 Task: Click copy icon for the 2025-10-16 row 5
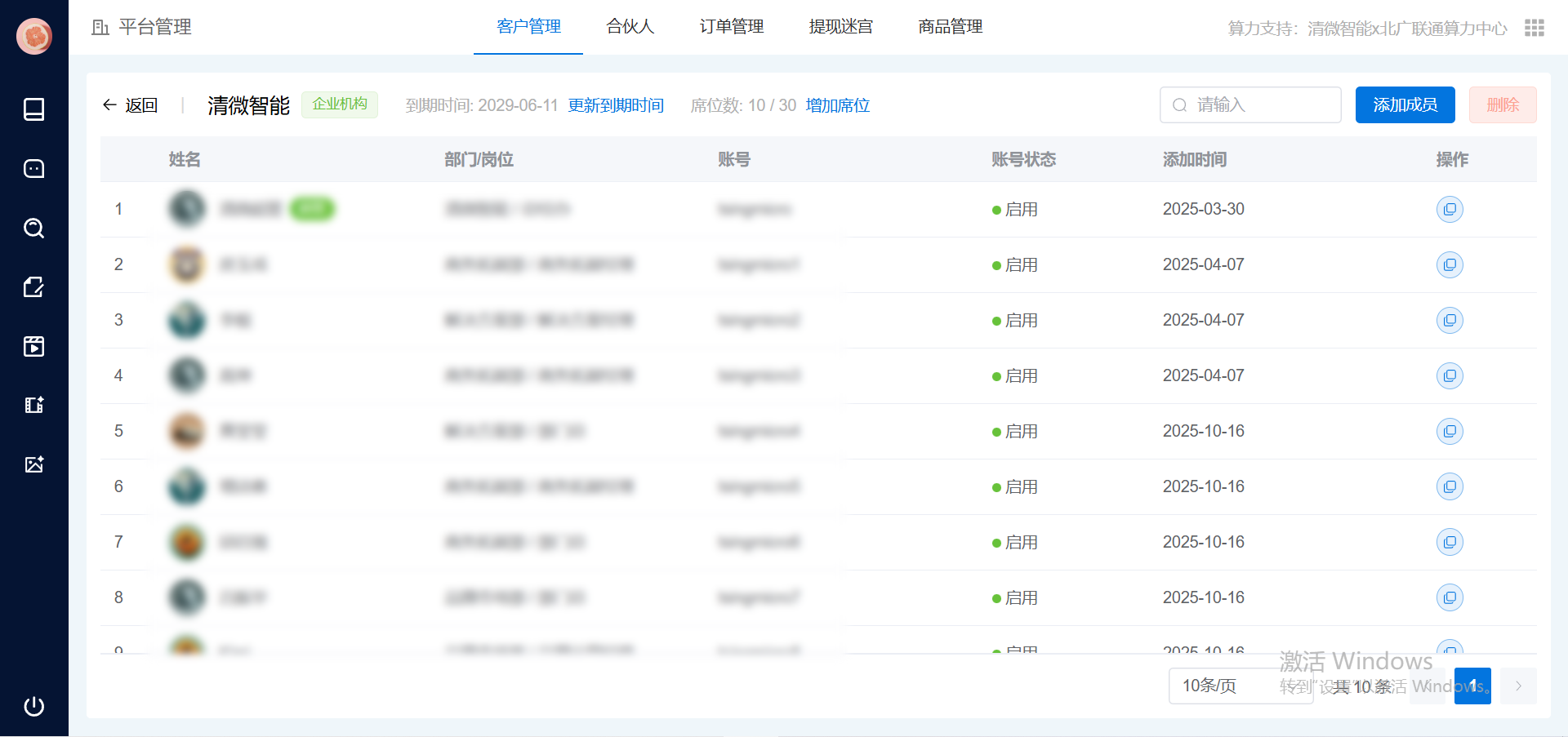coord(1449,432)
